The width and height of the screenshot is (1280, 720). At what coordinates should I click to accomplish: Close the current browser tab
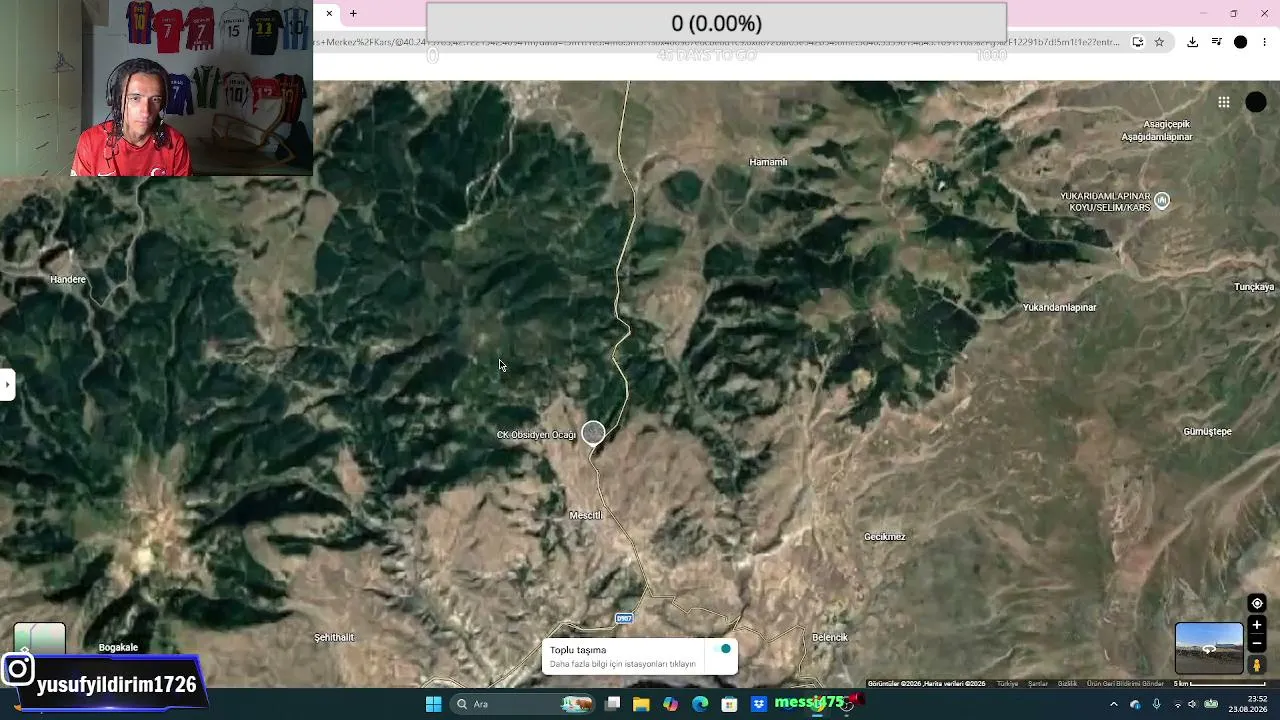coord(329,14)
